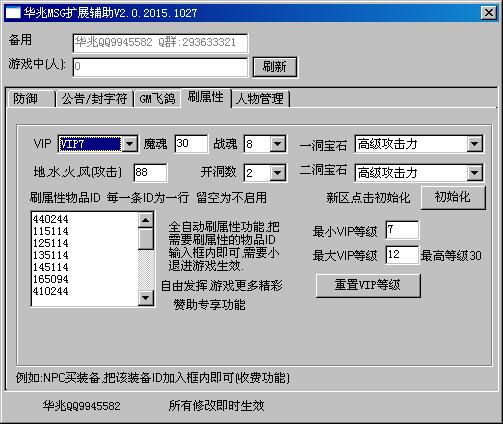Open the 人物管理 tab

point(260,99)
